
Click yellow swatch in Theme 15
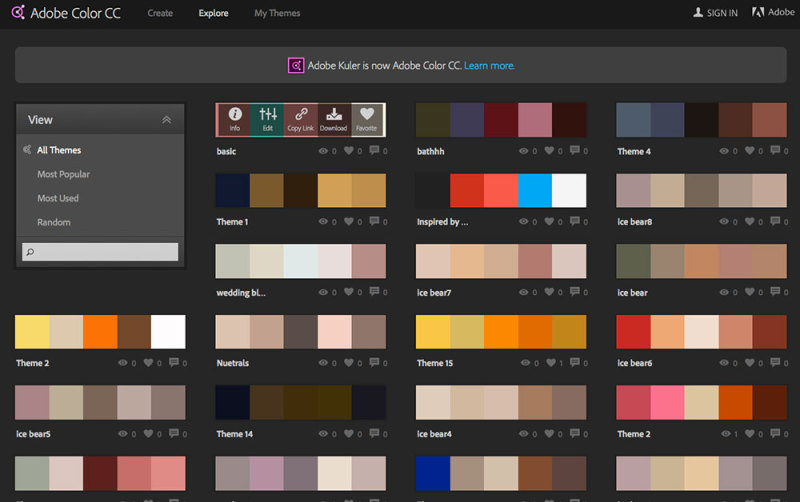click(433, 332)
